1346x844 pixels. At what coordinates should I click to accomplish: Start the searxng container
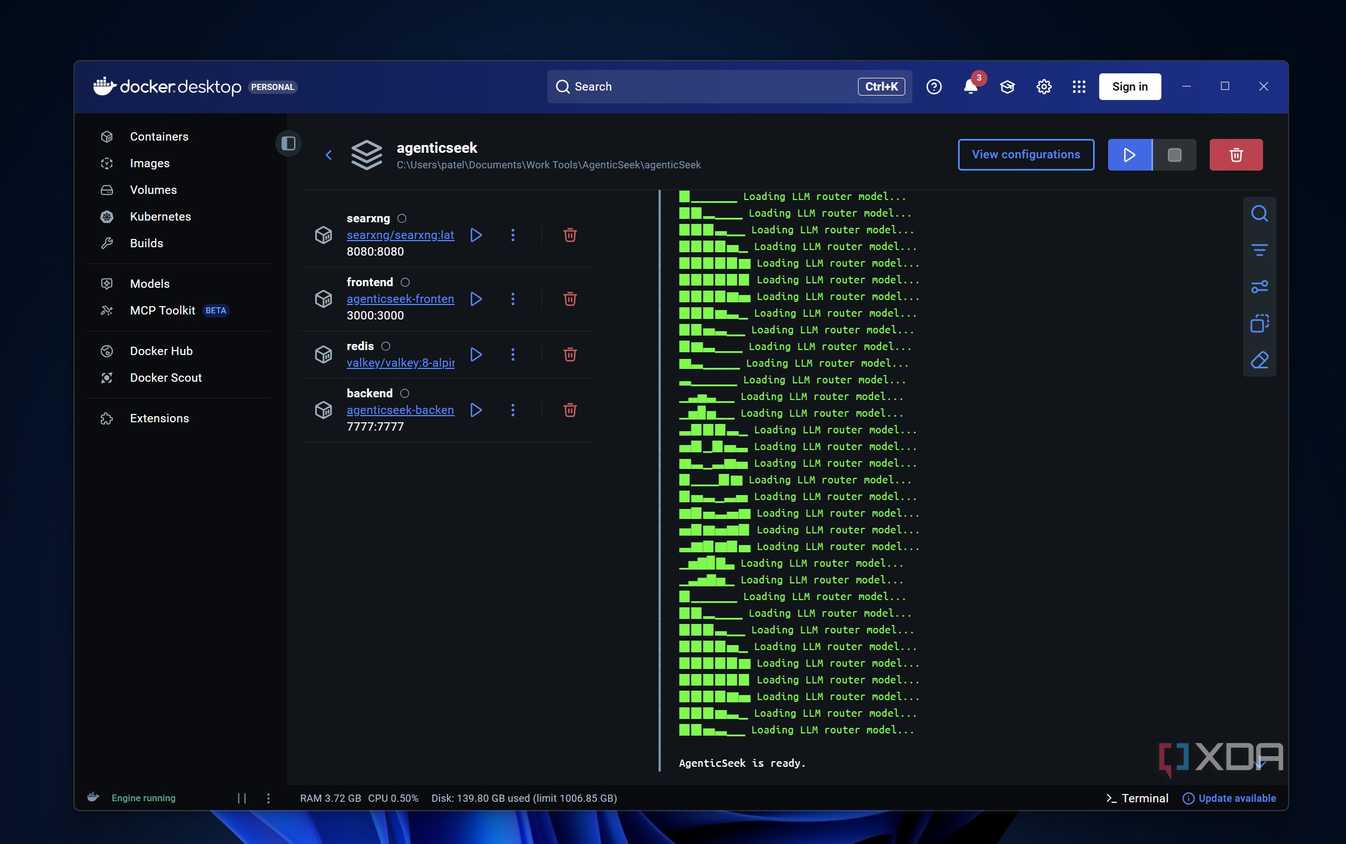pos(476,235)
